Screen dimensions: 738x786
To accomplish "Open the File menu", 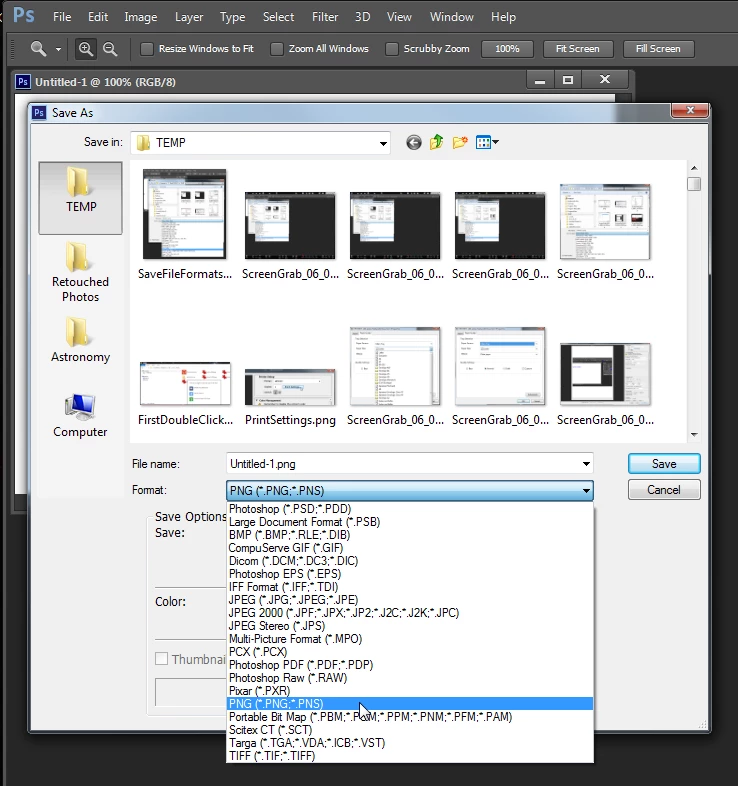I will [62, 17].
